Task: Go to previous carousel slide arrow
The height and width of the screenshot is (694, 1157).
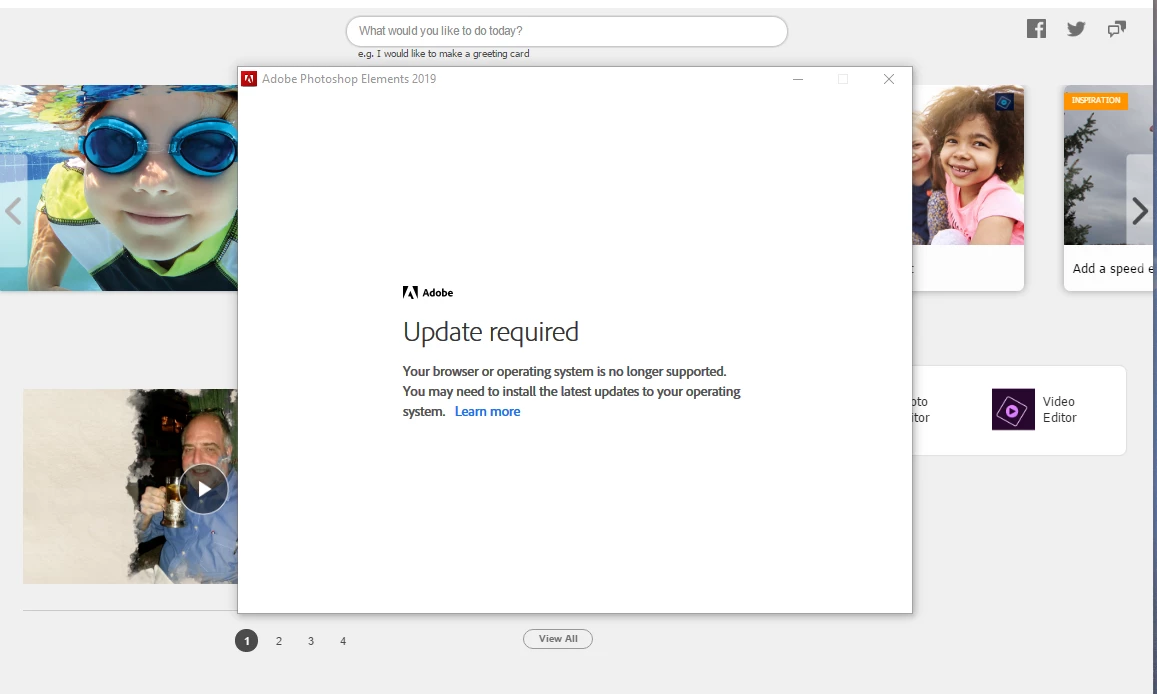Action: 13,211
